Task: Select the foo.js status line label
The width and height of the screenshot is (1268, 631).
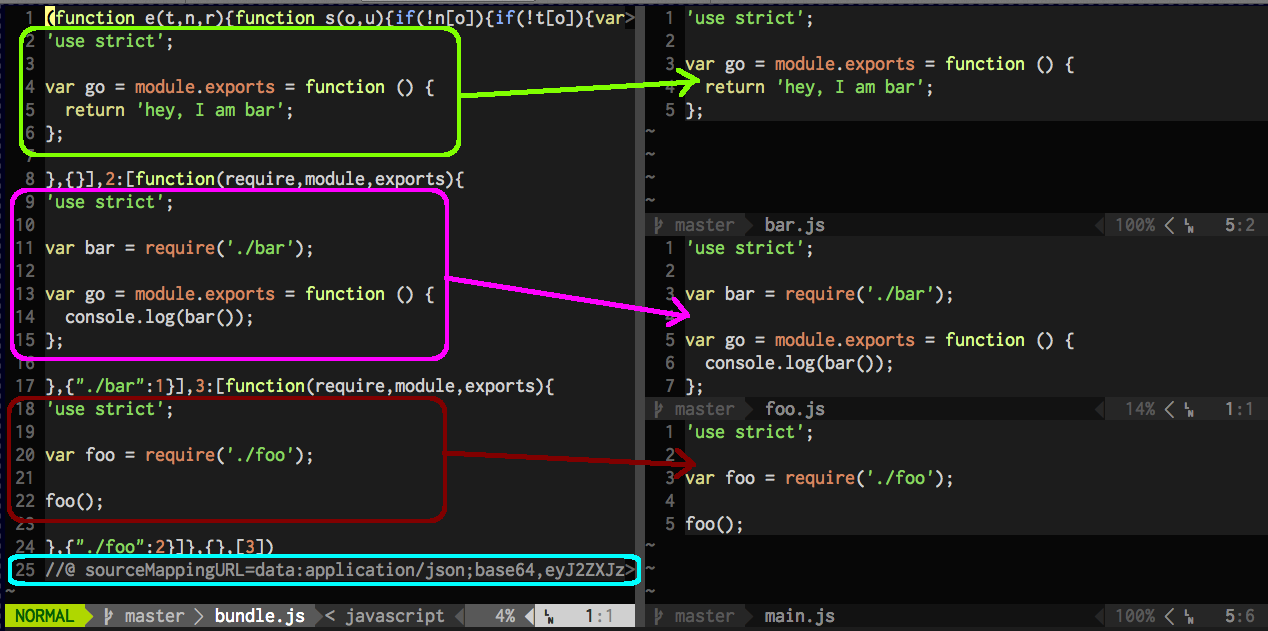Action: tap(794, 409)
